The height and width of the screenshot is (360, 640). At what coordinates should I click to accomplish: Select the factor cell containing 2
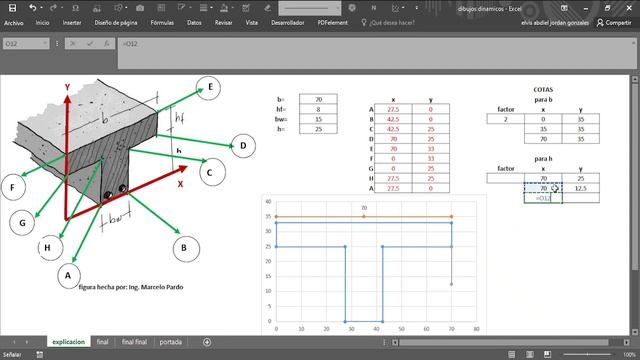(x=505, y=119)
